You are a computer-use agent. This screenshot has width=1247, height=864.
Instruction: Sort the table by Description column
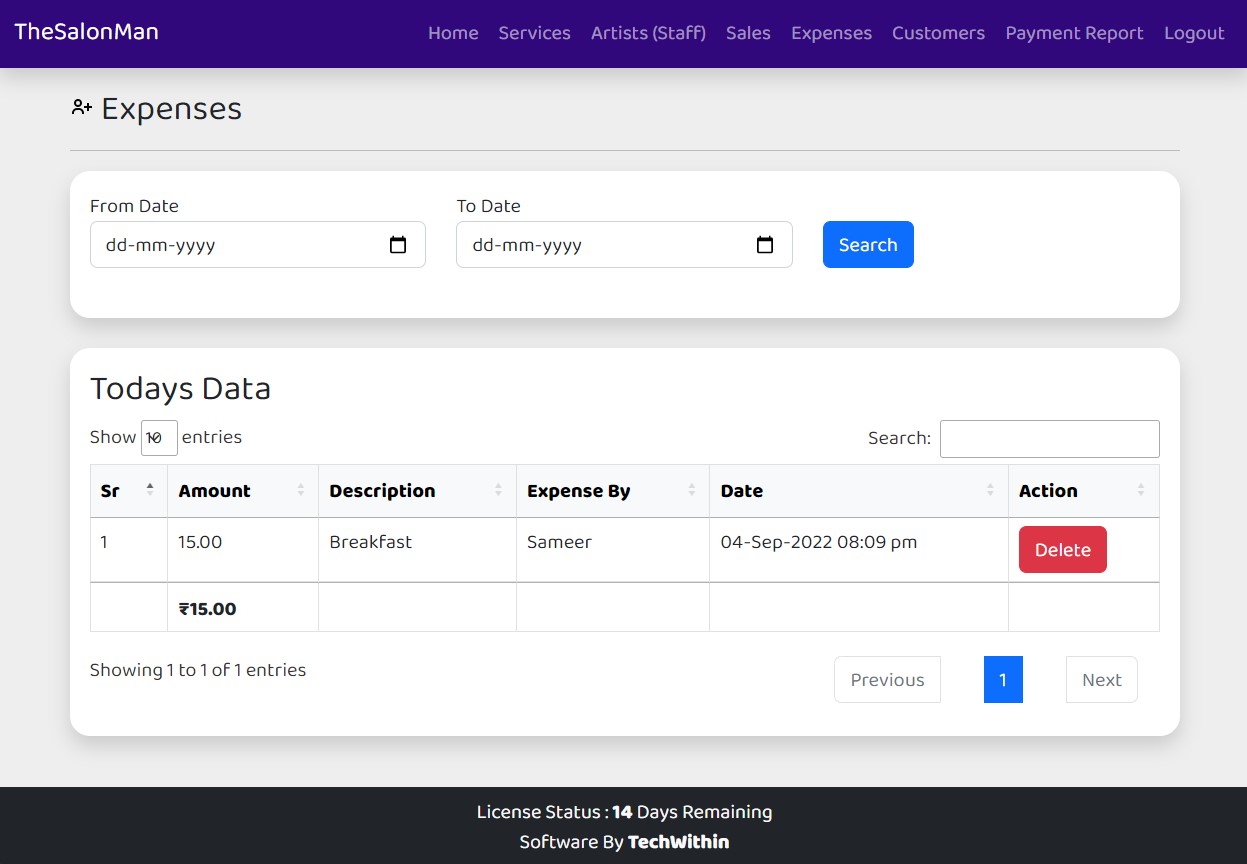tap(417, 491)
